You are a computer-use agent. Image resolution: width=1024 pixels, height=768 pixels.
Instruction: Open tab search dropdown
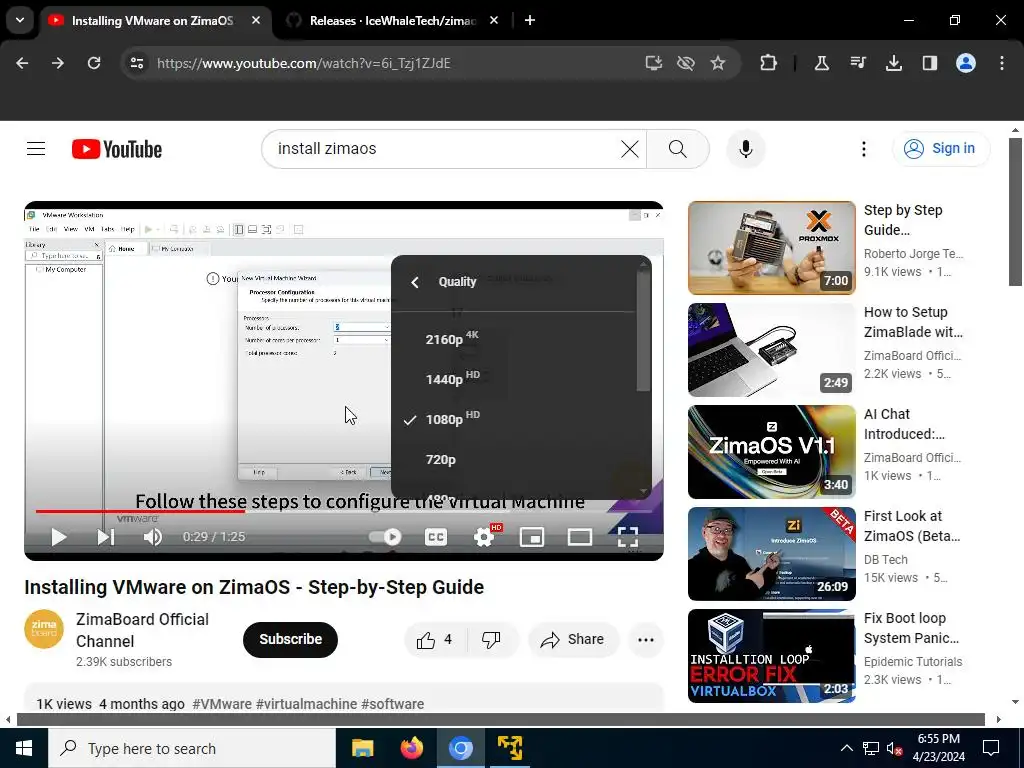[x=20, y=20]
